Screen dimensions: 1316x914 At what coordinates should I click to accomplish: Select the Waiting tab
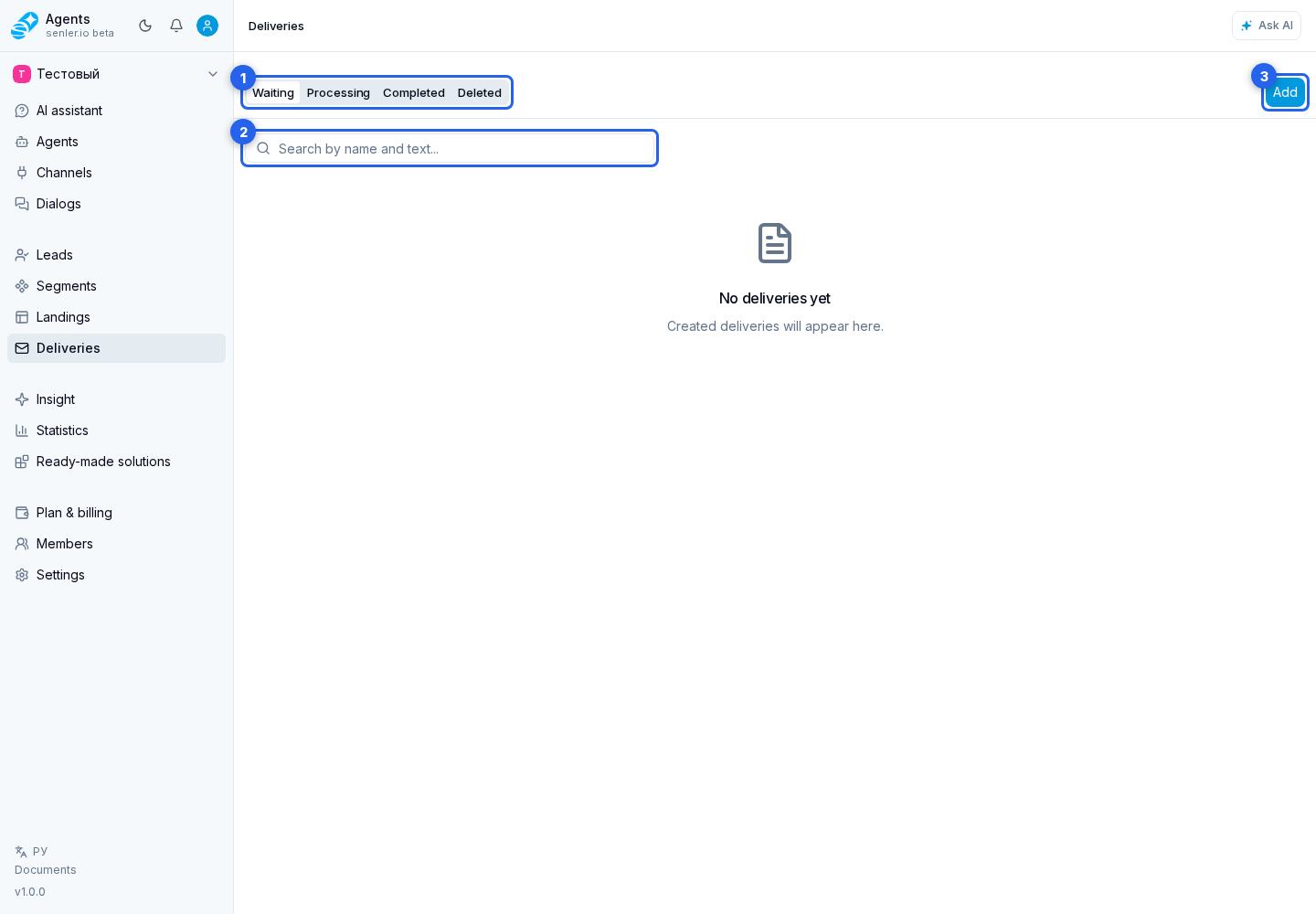273,92
